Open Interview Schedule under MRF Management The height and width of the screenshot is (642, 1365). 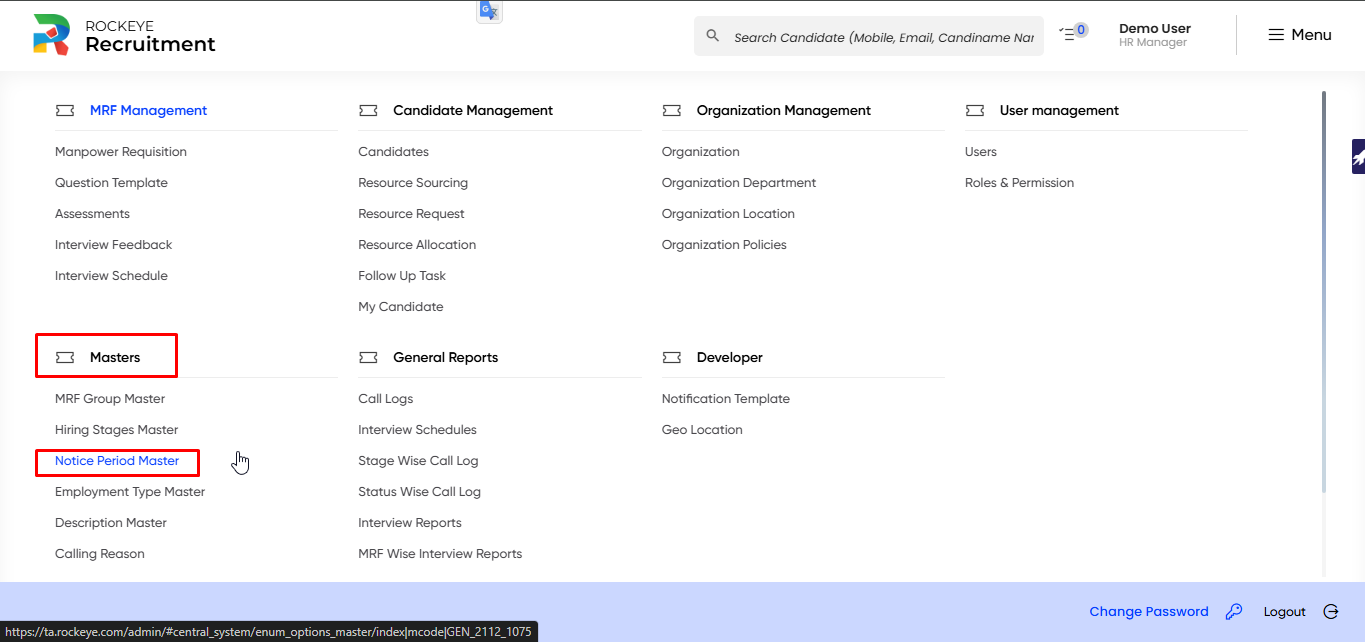[111, 276]
